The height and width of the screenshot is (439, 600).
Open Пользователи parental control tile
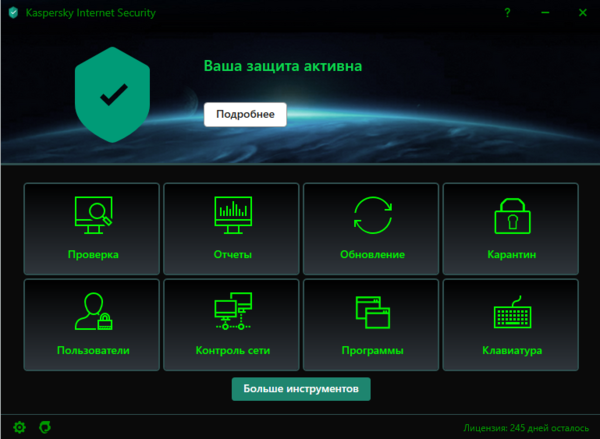point(91,325)
